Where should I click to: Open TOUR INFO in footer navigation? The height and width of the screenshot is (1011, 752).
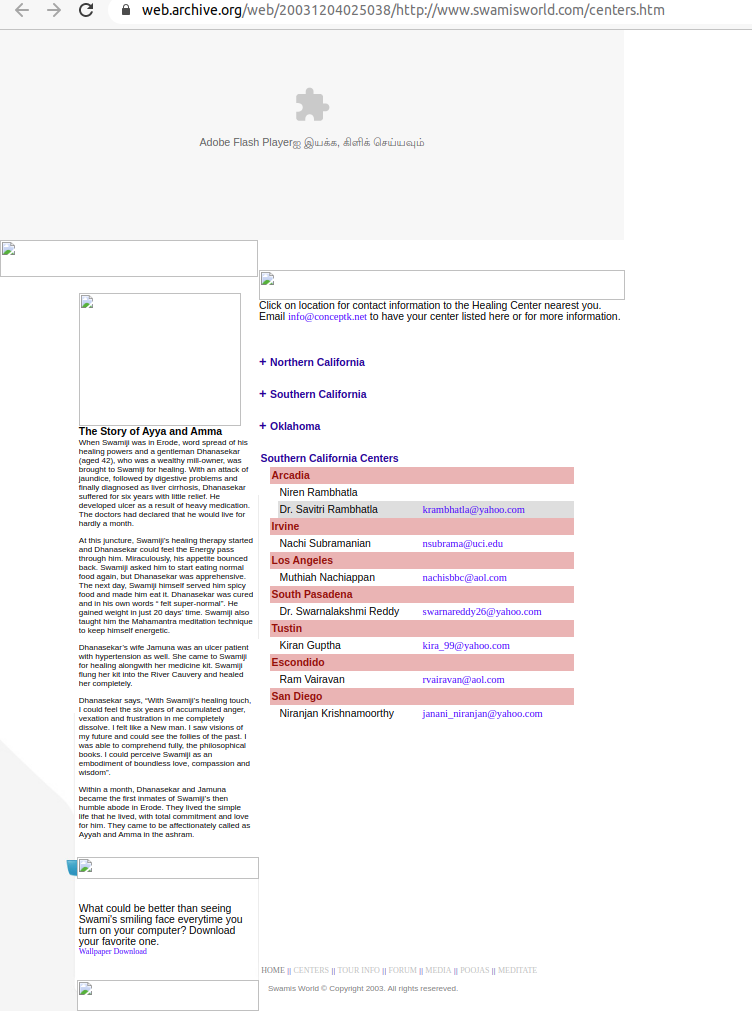(358, 970)
